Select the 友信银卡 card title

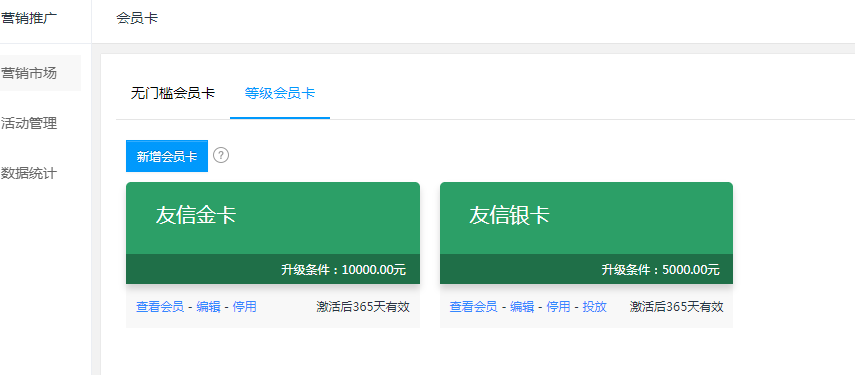tap(509, 215)
